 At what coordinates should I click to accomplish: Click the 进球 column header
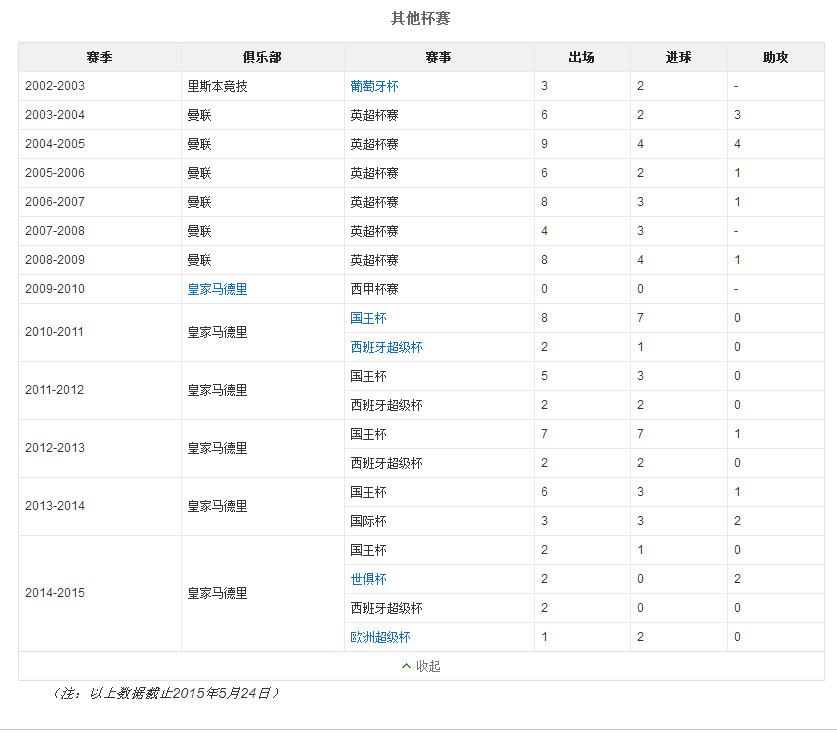[x=677, y=57]
